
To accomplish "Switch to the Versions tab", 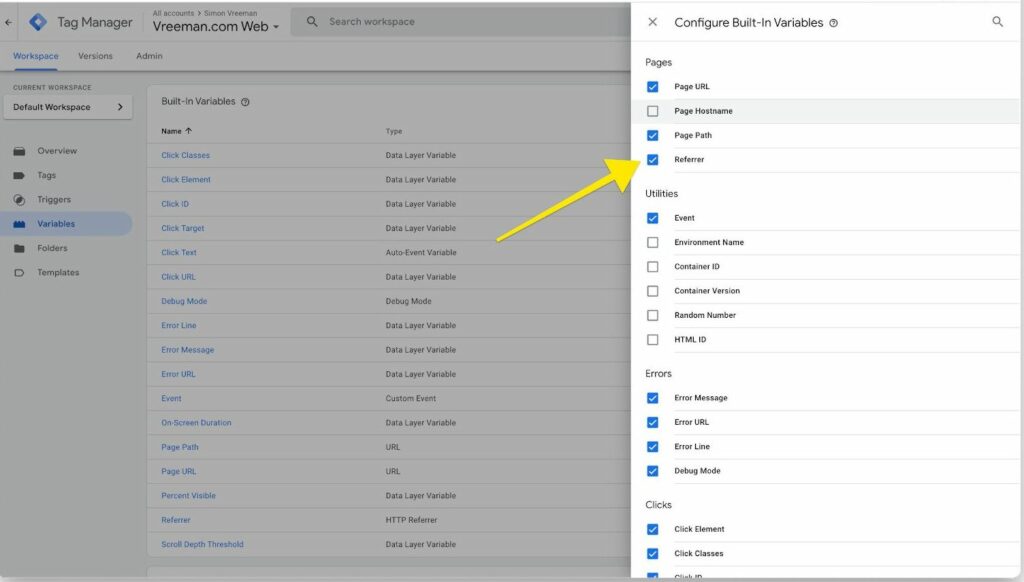I will 95,56.
